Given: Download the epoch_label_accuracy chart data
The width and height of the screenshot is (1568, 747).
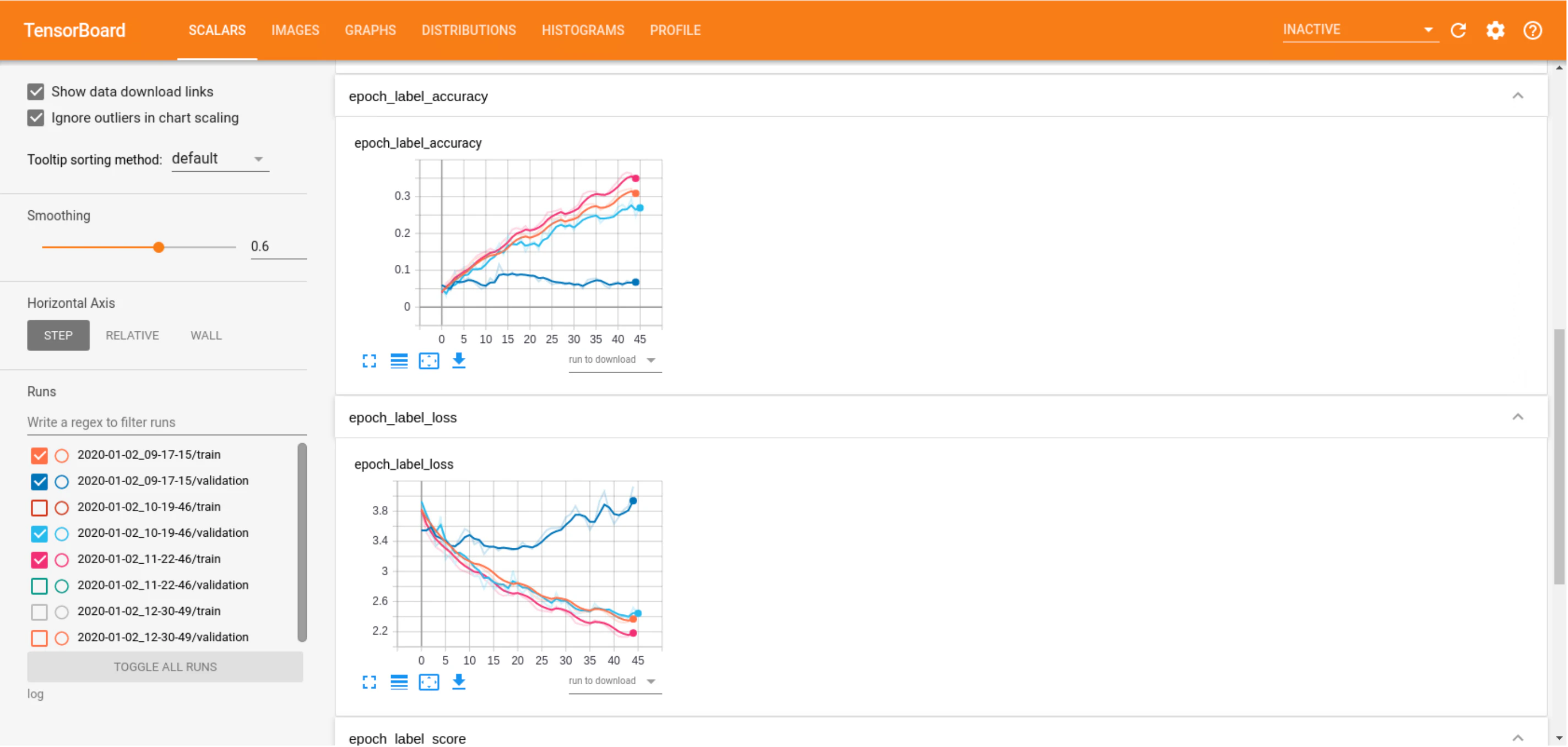Looking at the screenshot, I should 458,361.
